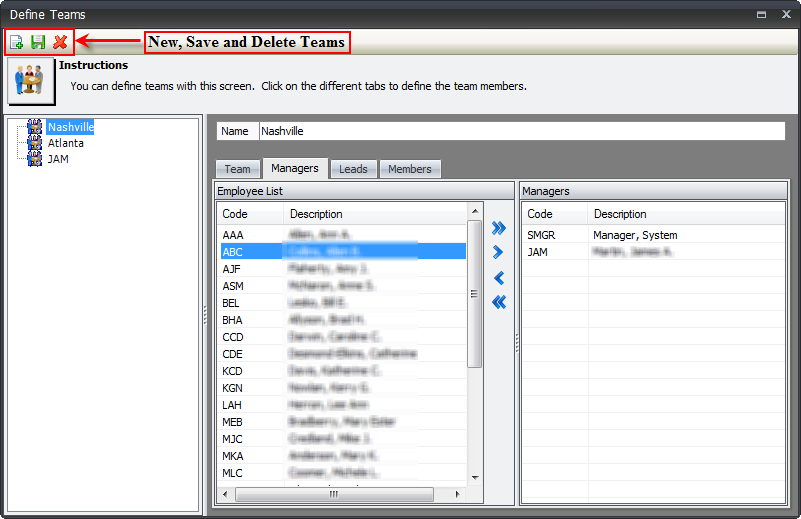Click the New Team icon

tap(17, 42)
